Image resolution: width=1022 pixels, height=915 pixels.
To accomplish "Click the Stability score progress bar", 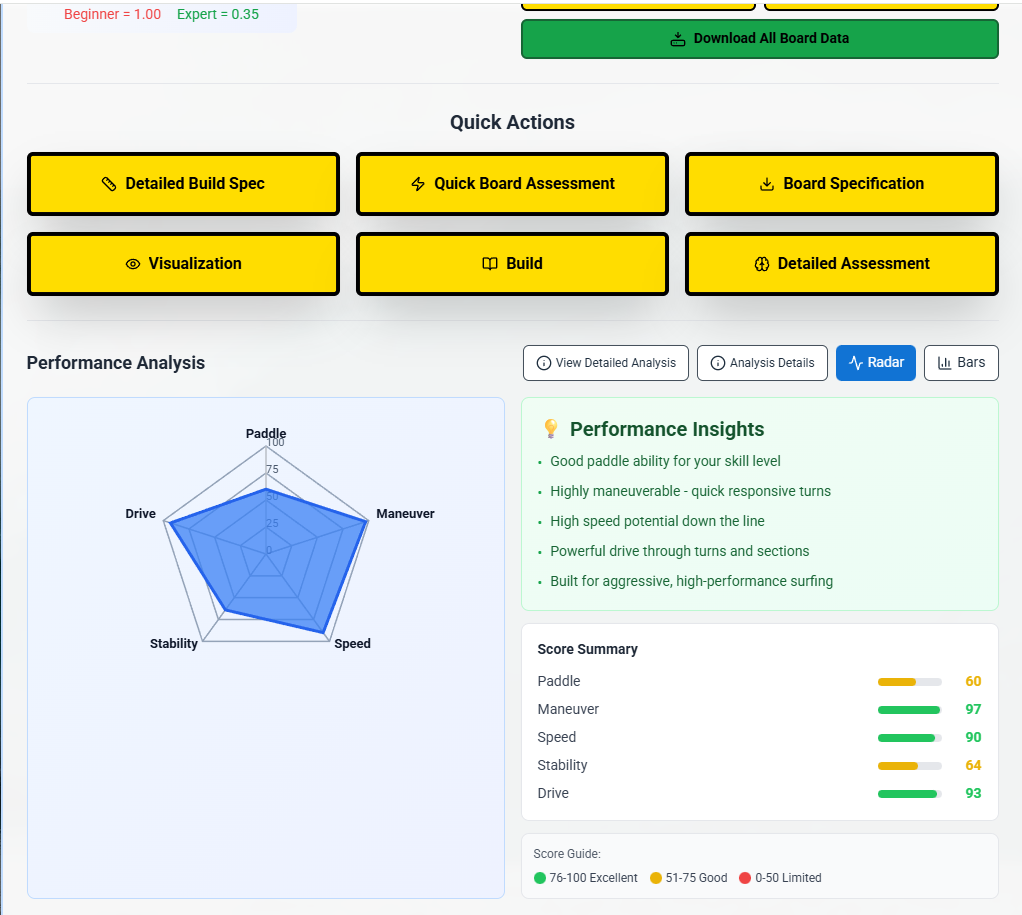I will click(909, 766).
